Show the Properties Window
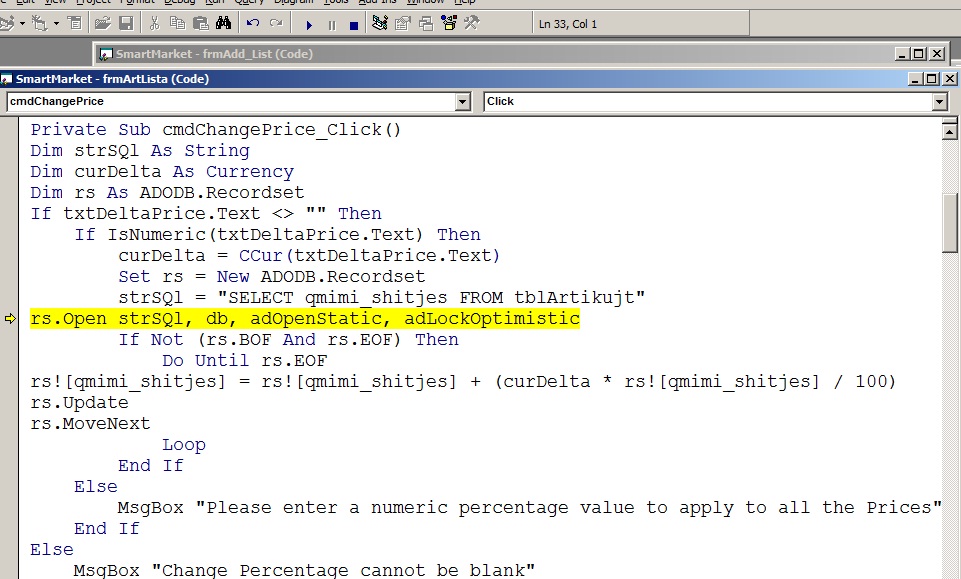Screen dimensions: 961x579 coord(403,24)
